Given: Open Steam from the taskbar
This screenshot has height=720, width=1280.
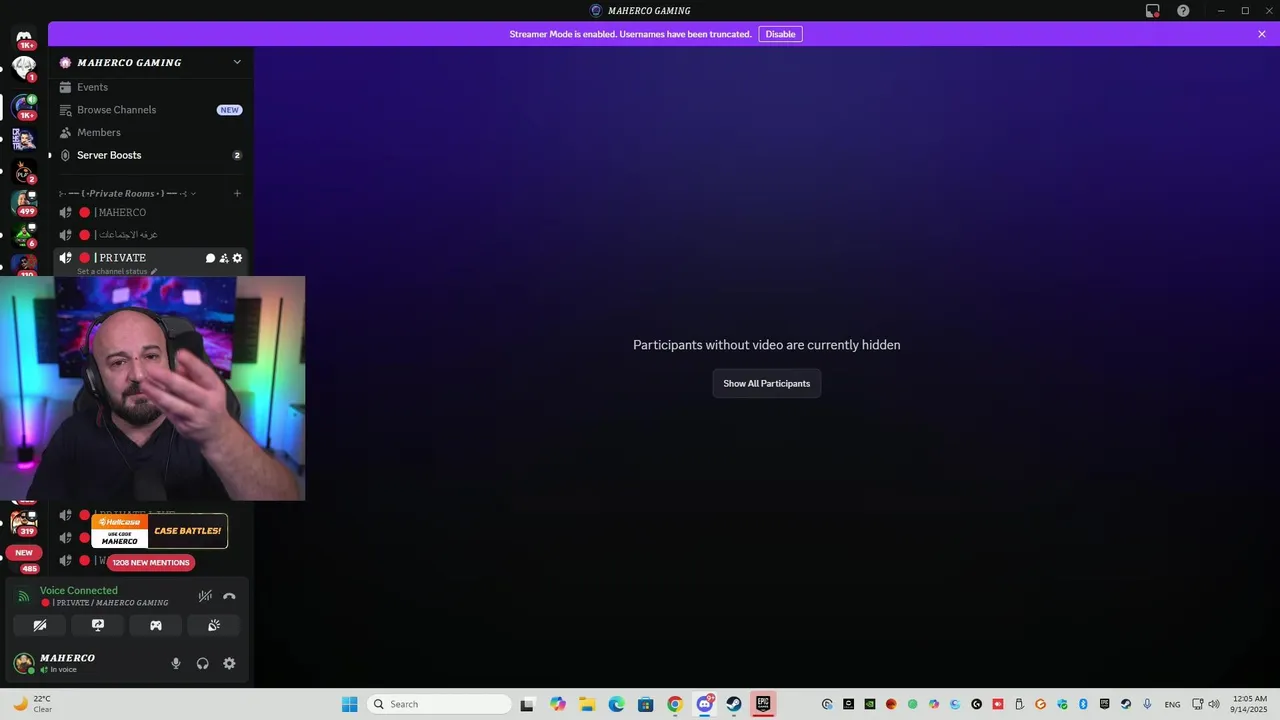Looking at the screenshot, I should 734,704.
